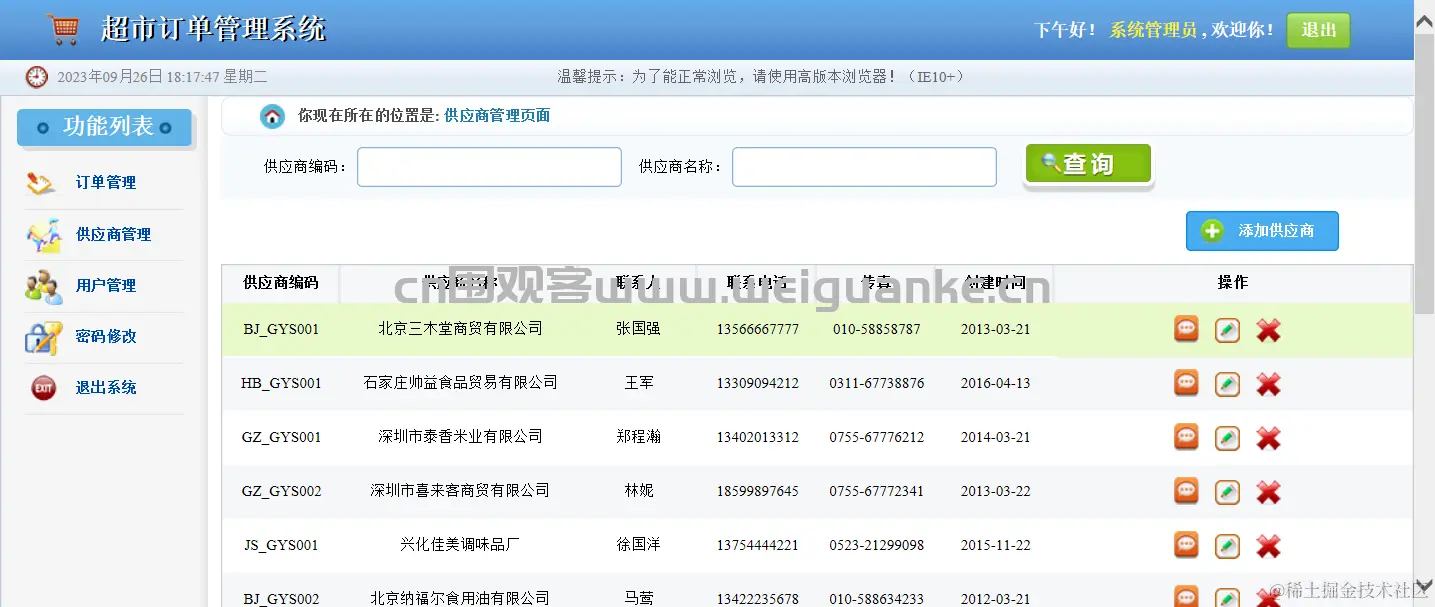
Task: Click the 操作 column header
Action: 1233,283
